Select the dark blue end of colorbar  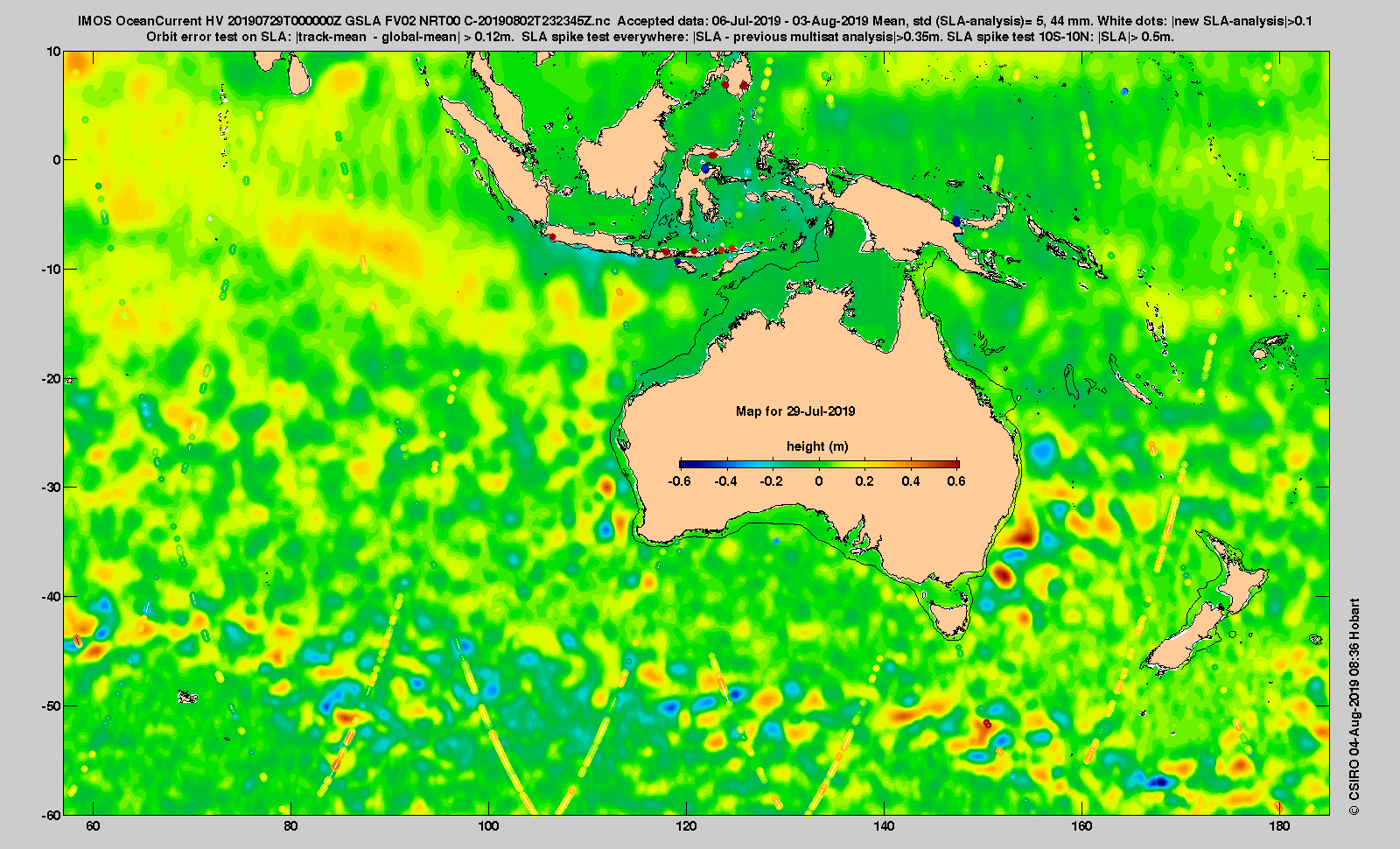click(687, 464)
